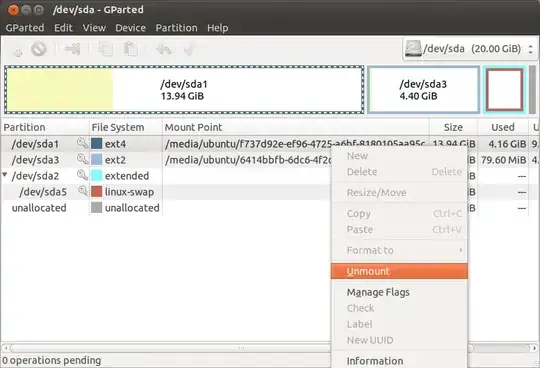Click the Undo last operation toolbar icon
The width and height of the screenshot is (540, 368).
tap(164, 50)
